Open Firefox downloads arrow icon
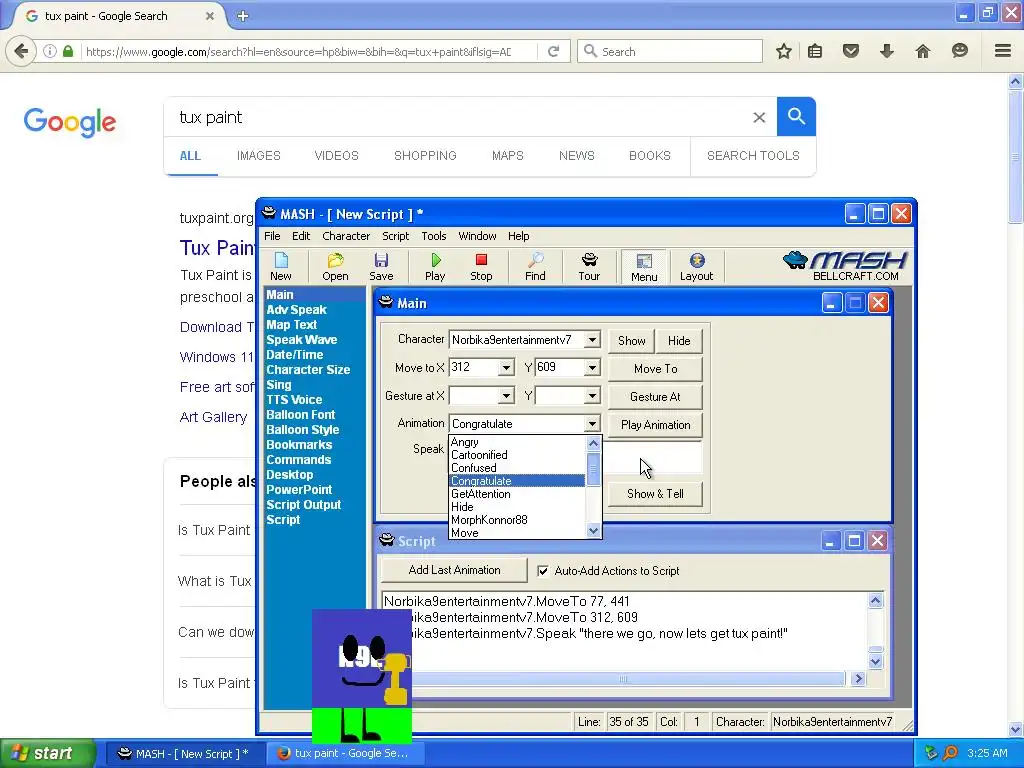The width and height of the screenshot is (1024, 768). (x=886, y=51)
